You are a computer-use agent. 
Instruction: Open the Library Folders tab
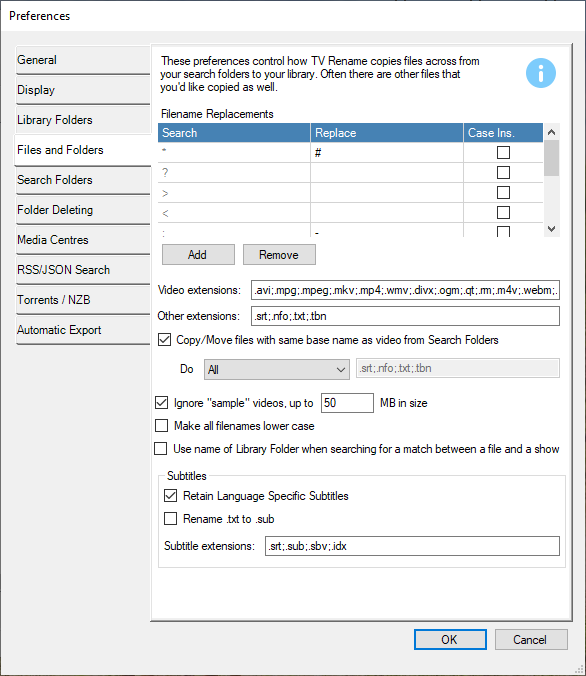tap(82, 120)
